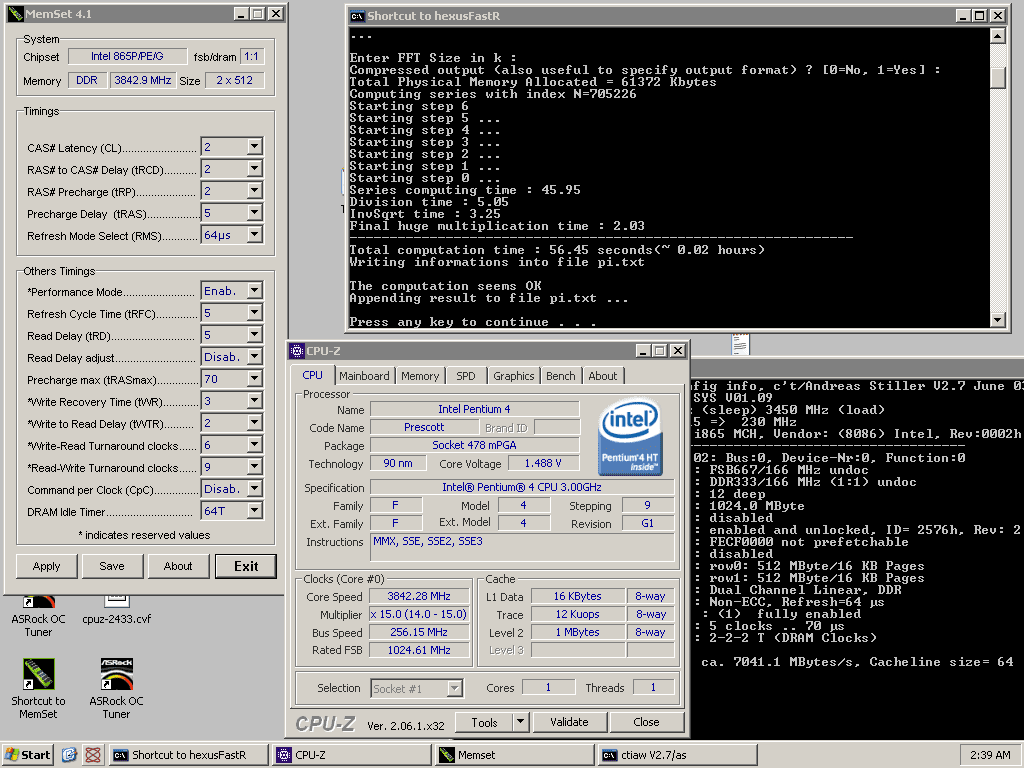Switch to Mainboard tab in CPU-Z
This screenshot has height=768, width=1024.
coord(364,376)
